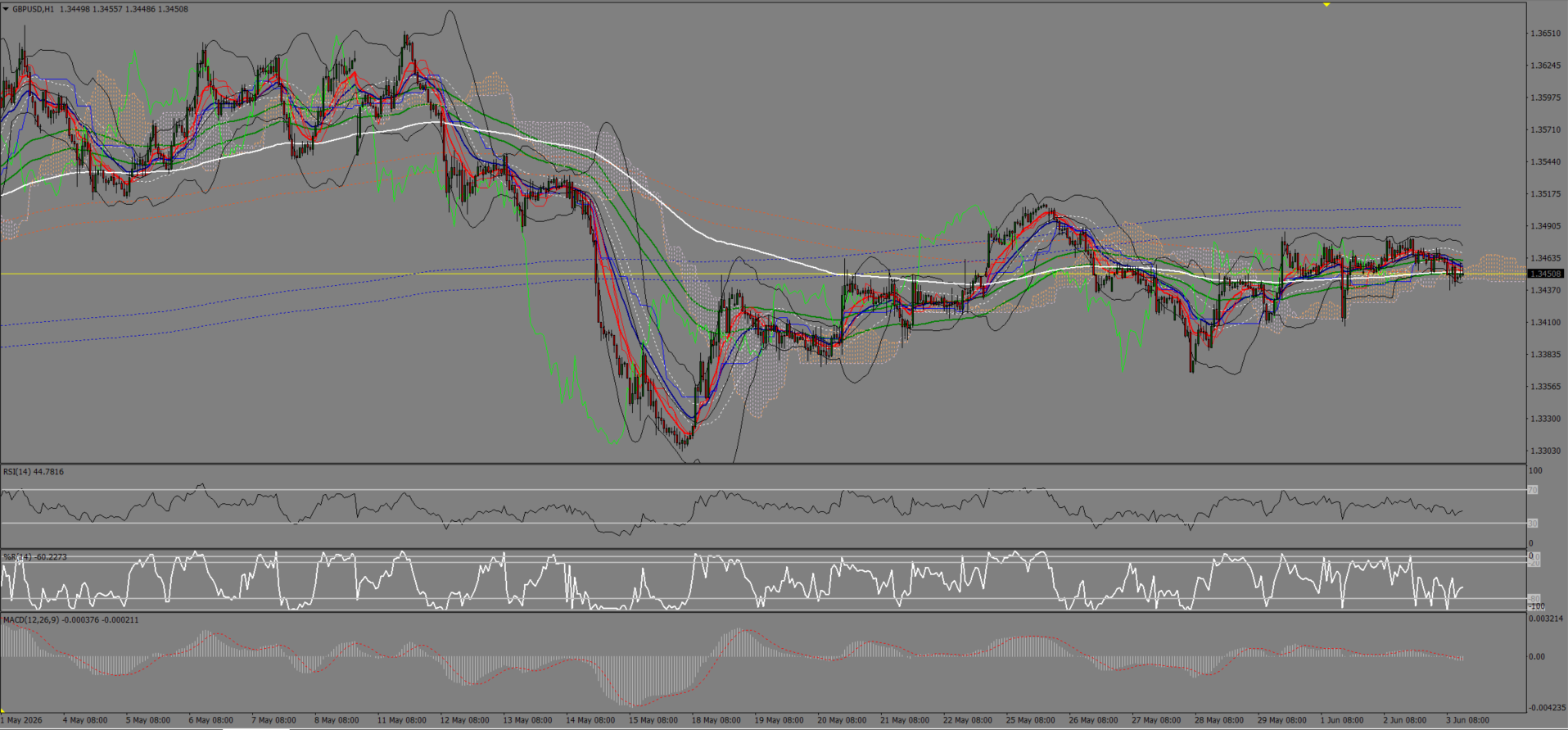1568x730 pixels.
Task: Click the 2 Jun 08:00 time label
Action: pyautogui.click(x=1406, y=721)
